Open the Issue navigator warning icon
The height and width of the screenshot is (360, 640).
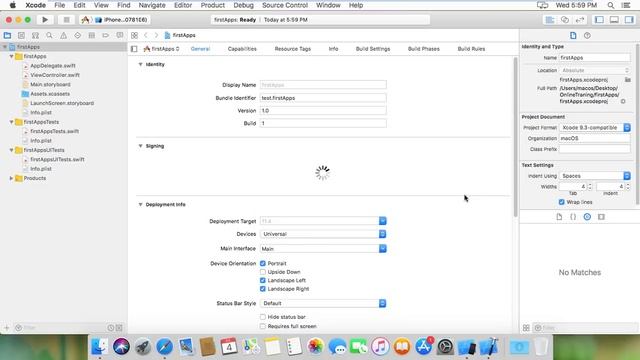(63, 36)
